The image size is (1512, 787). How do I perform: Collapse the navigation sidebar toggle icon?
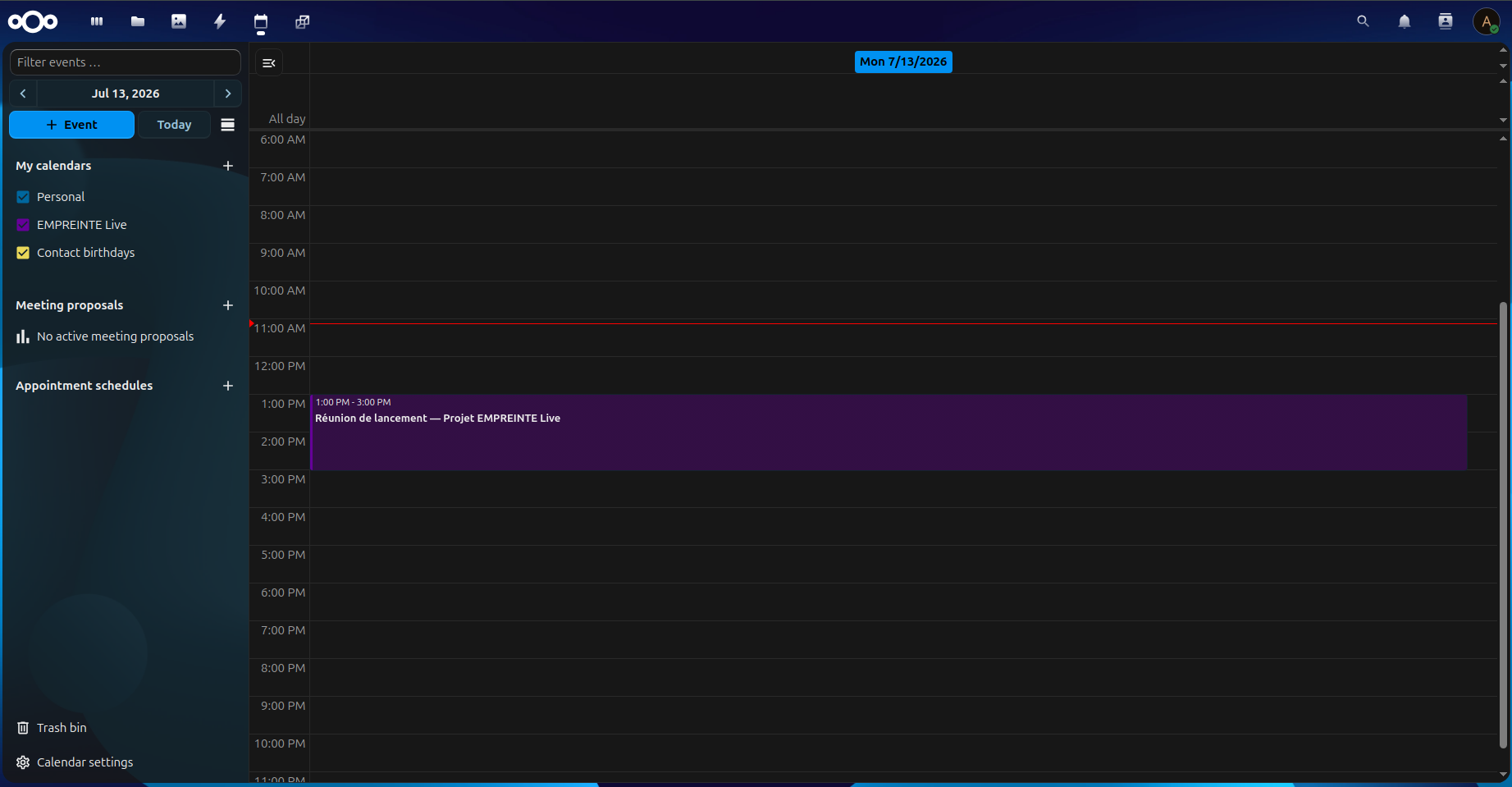269,62
